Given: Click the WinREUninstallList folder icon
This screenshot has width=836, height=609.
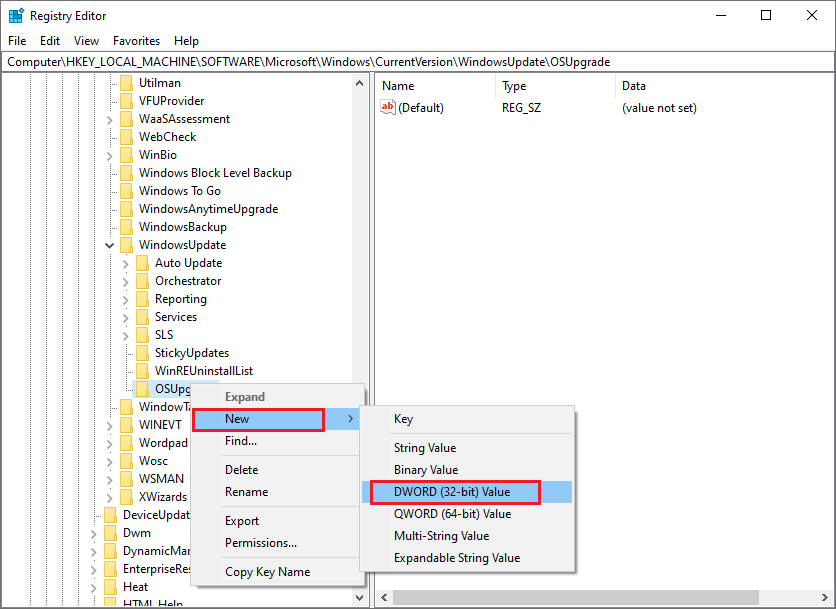Looking at the screenshot, I should (142, 371).
